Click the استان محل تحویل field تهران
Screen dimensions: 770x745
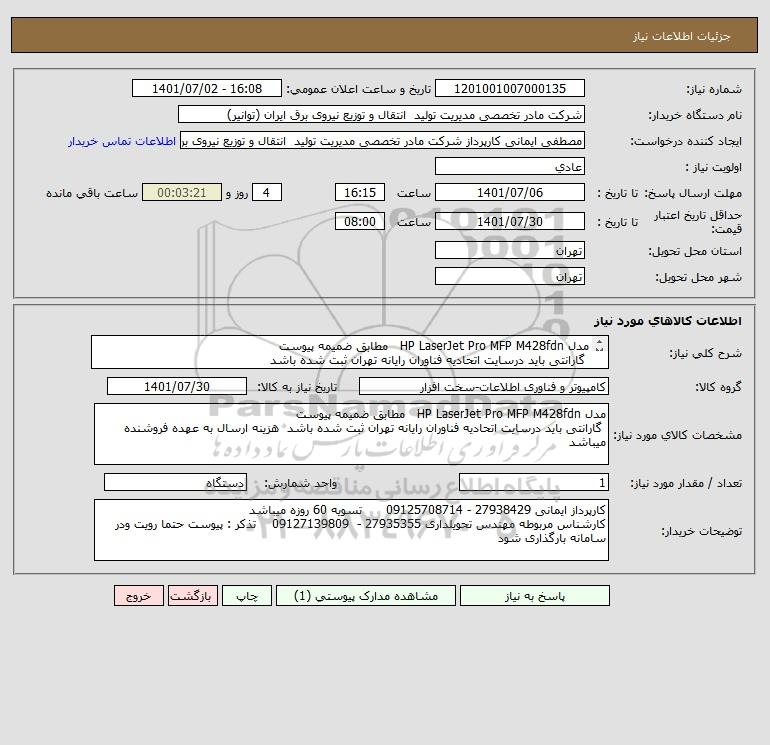(510, 250)
